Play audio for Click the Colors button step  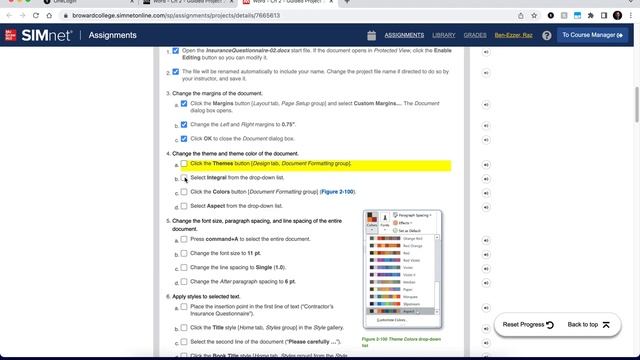click(x=486, y=193)
